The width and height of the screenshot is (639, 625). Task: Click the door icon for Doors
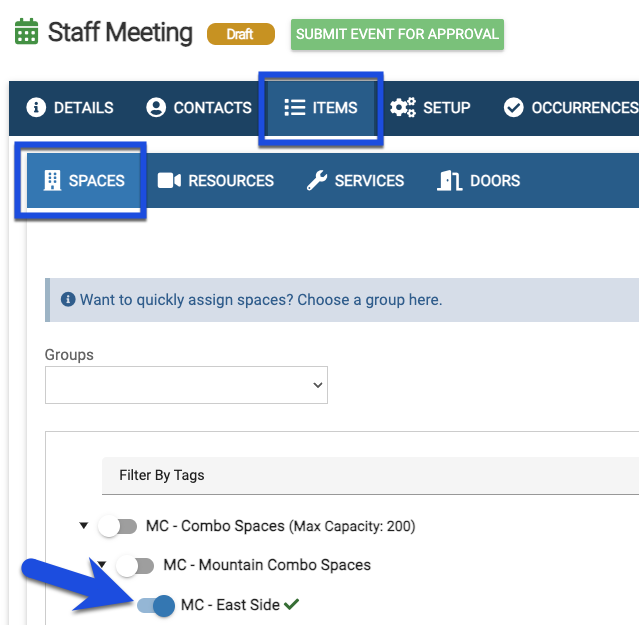[x=450, y=181]
